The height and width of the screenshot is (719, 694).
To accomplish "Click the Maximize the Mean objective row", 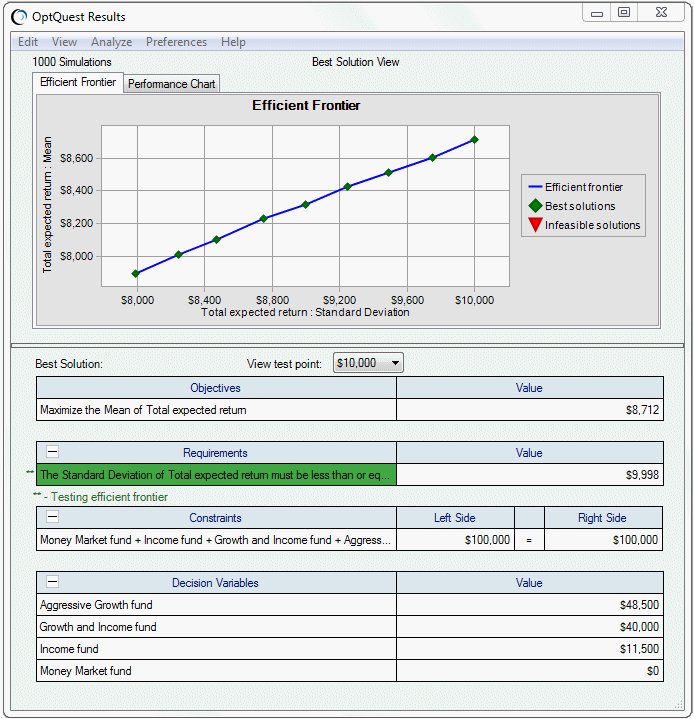I will 216,409.
